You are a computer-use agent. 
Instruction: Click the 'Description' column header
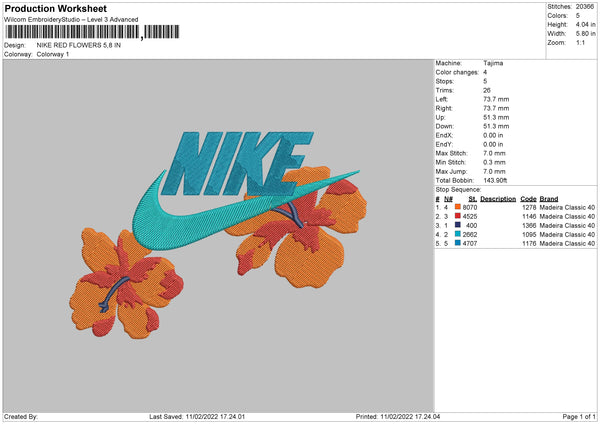(498, 199)
